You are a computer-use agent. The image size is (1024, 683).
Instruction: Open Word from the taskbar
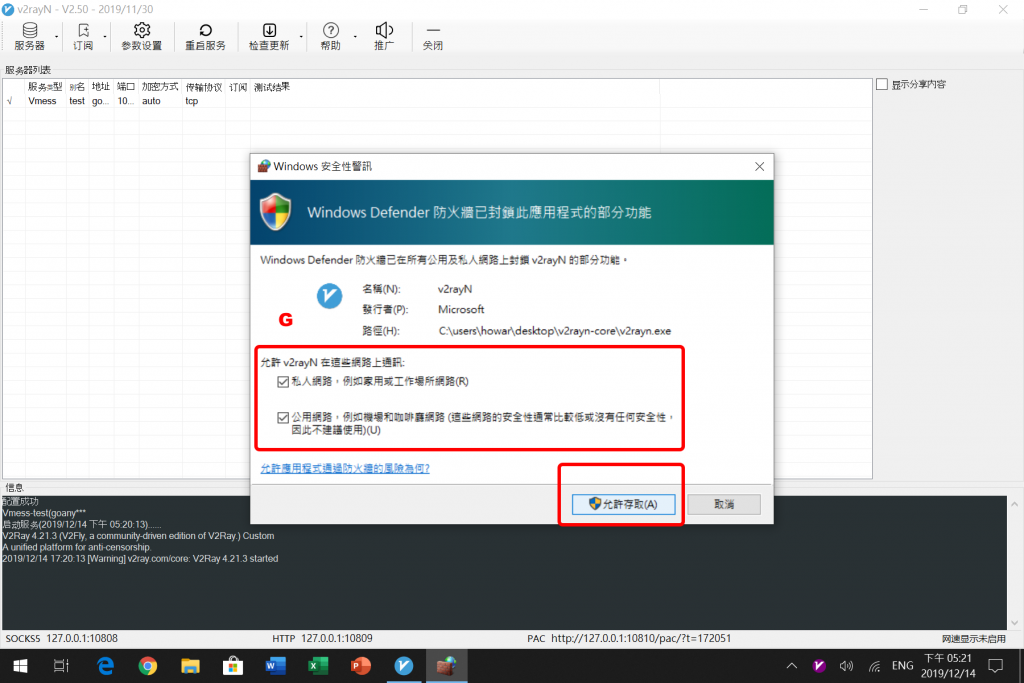tap(276, 666)
